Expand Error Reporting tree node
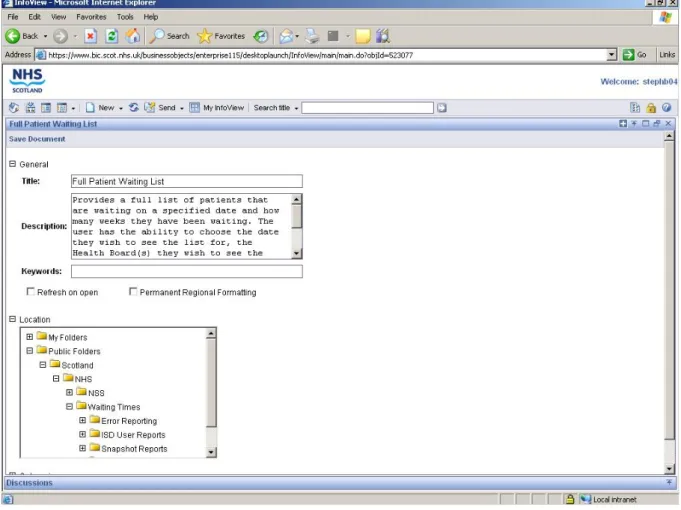 [x=83, y=420]
